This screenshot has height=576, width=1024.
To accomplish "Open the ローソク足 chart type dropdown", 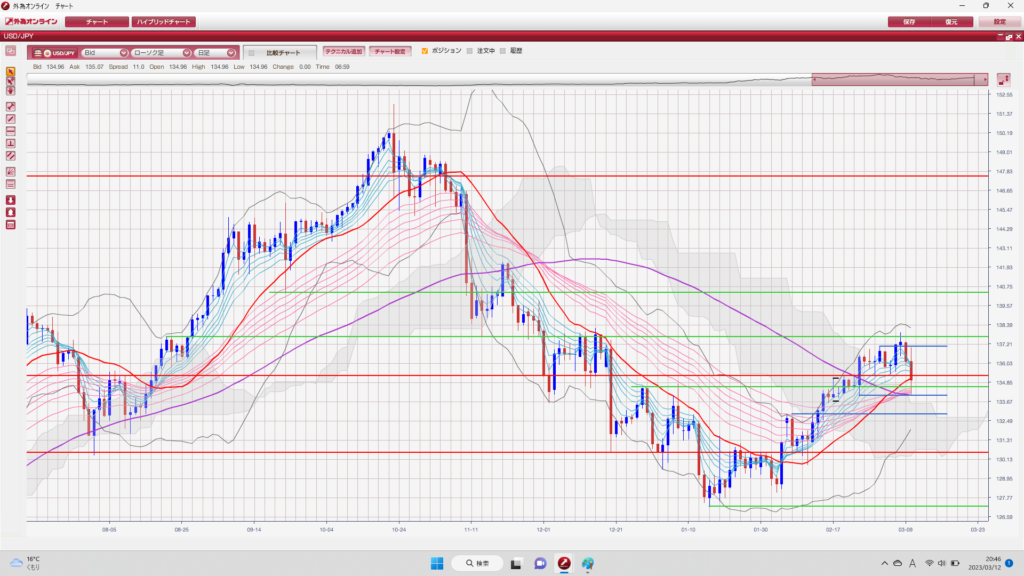I will click(161, 53).
